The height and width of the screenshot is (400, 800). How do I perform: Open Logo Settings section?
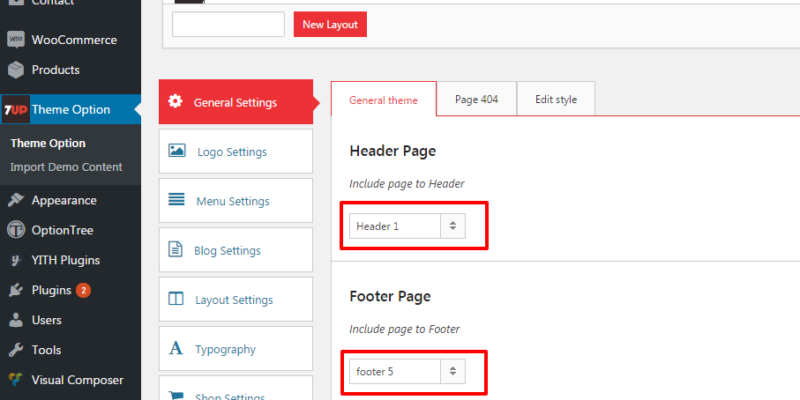(x=236, y=152)
